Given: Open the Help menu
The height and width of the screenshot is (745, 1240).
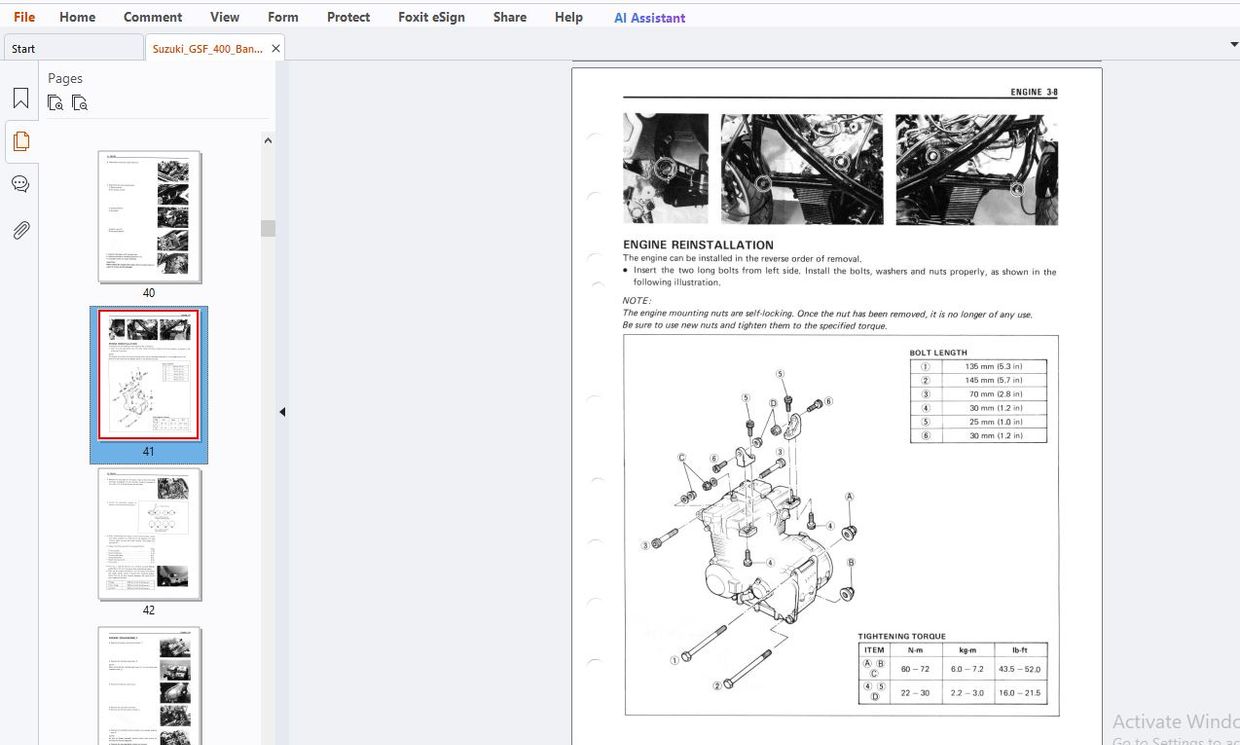Looking at the screenshot, I should (568, 16).
